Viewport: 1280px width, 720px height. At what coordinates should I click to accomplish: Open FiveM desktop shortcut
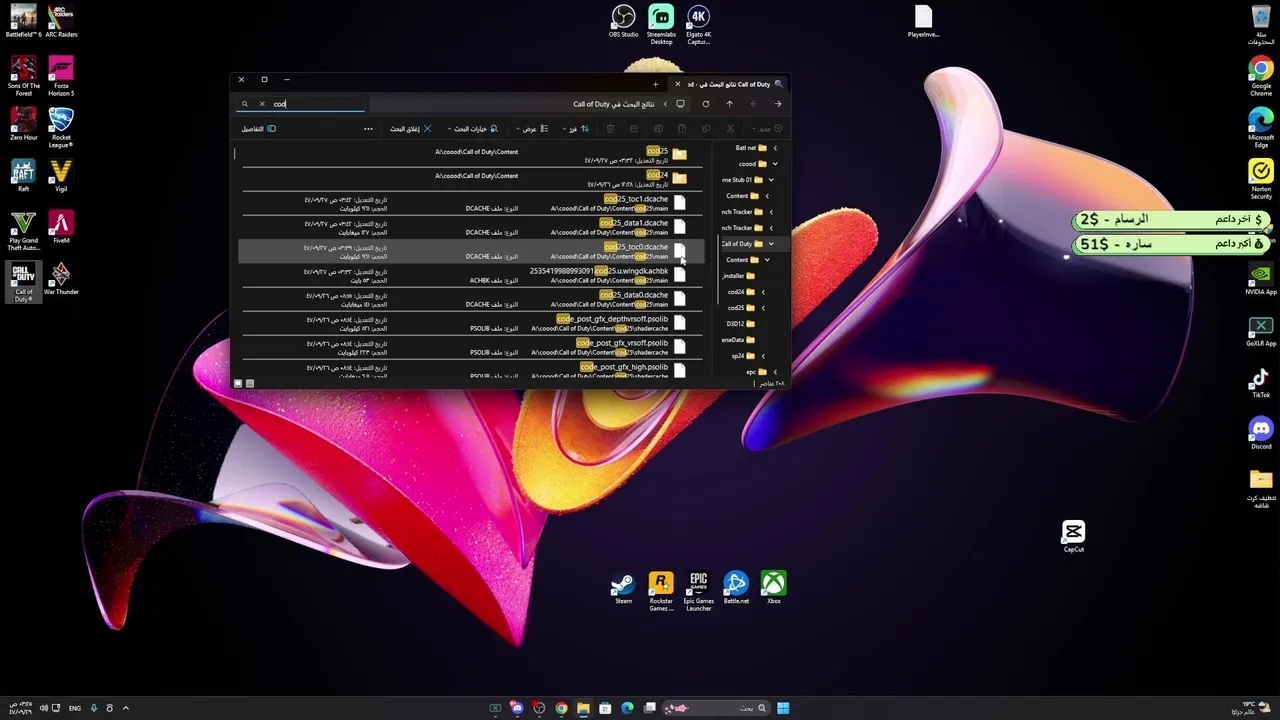pyautogui.click(x=61, y=228)
